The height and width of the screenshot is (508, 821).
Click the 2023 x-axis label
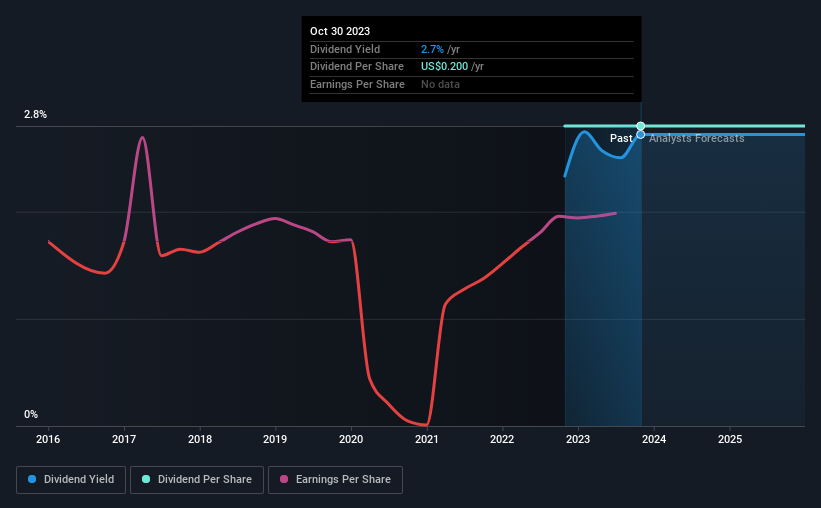pos(578,439)
